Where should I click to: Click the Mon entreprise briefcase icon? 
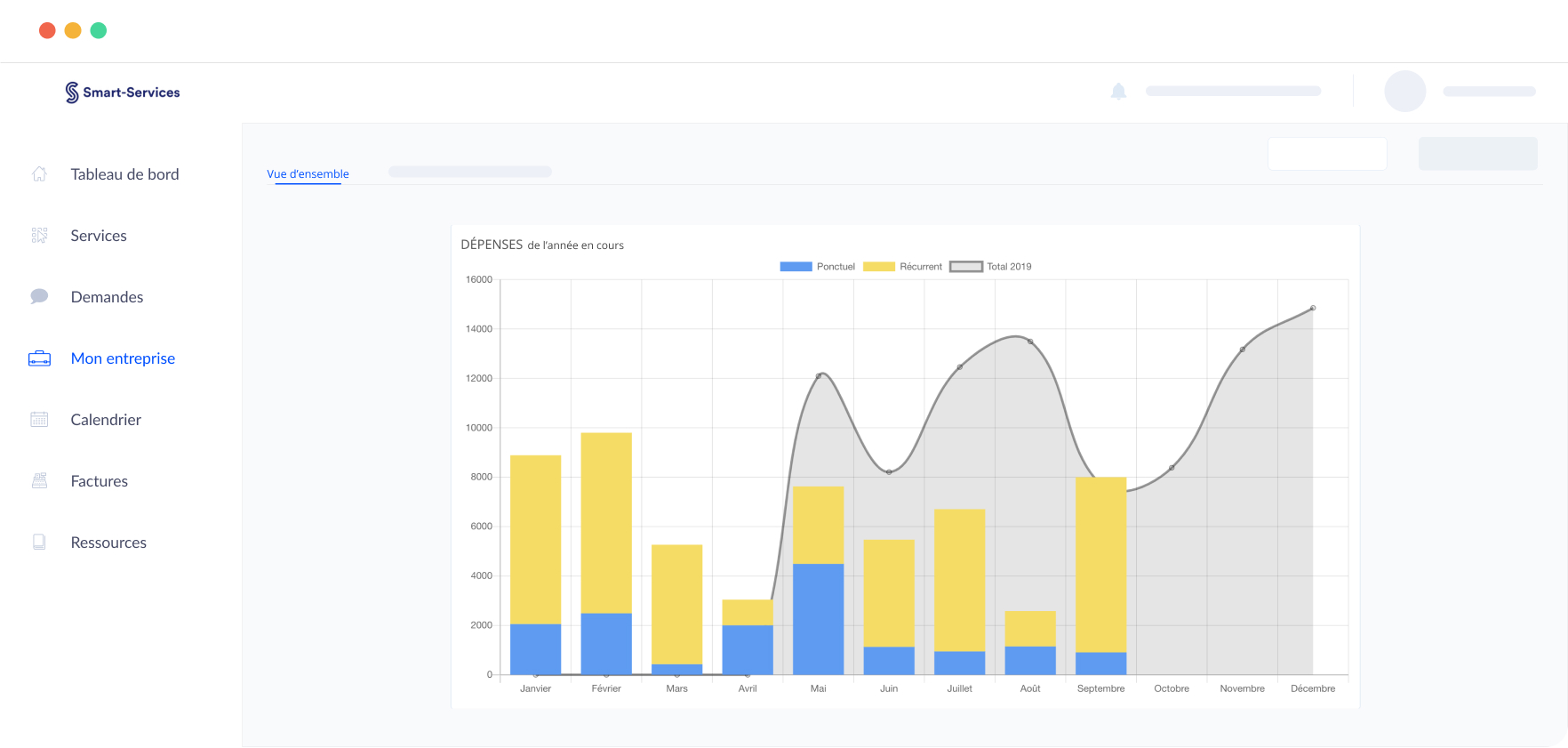[39, 358]
